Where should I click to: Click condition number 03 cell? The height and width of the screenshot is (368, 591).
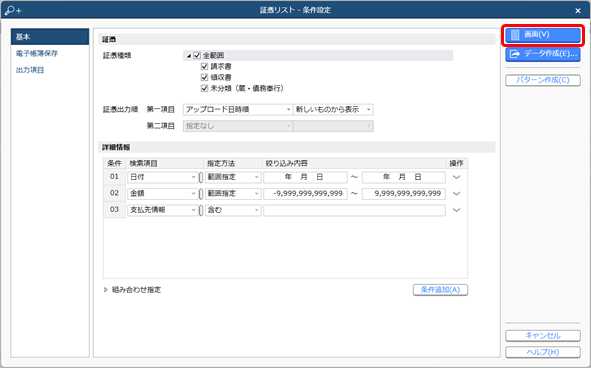[114, 210]
